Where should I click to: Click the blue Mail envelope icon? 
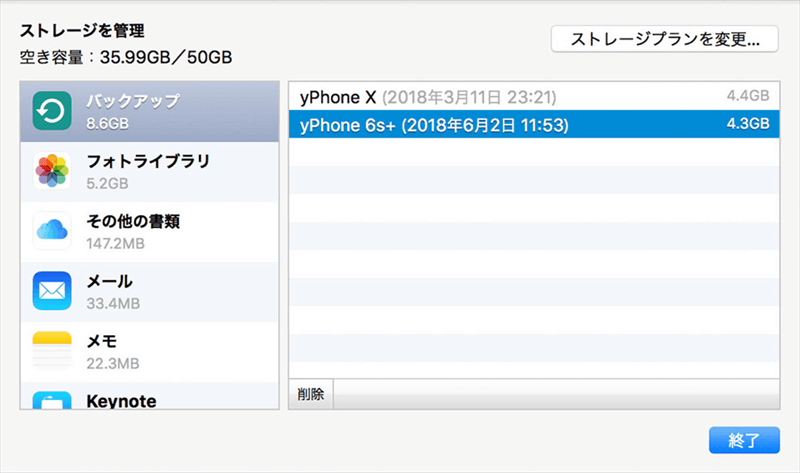pyautogui.click(x=51, y=291)
